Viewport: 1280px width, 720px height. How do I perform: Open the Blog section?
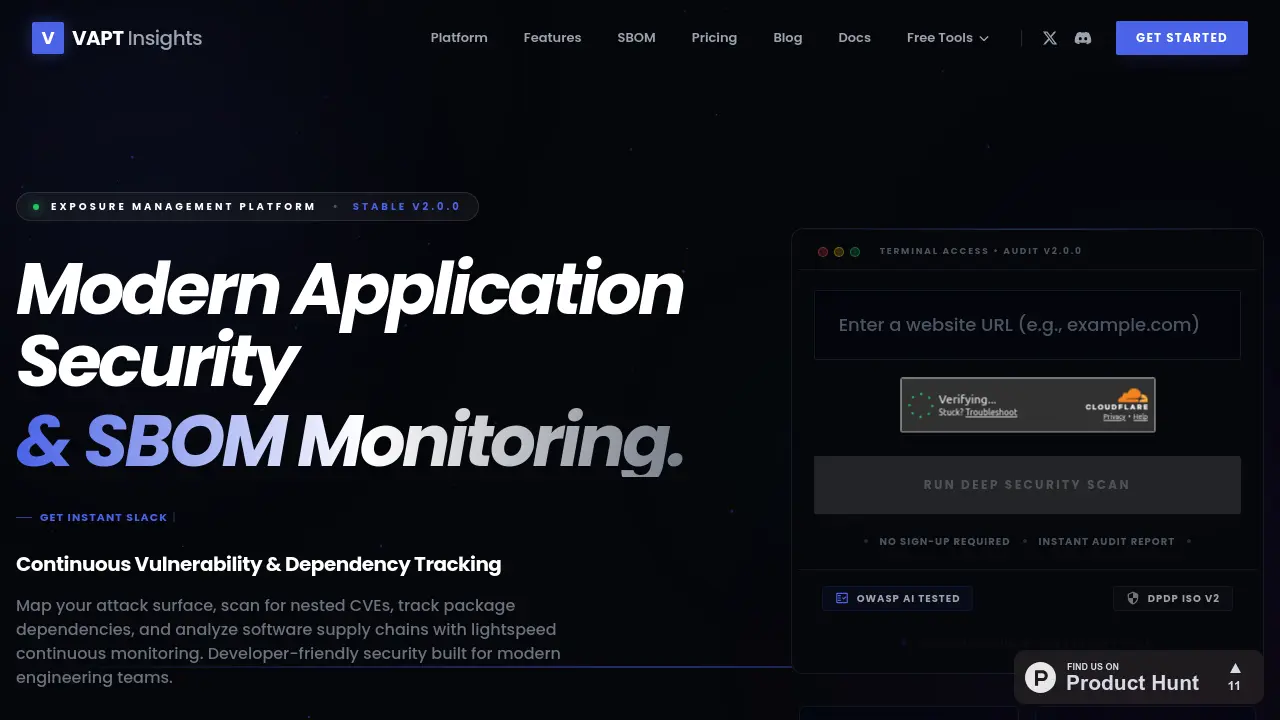pyautogui.click(x=788, y=38)
